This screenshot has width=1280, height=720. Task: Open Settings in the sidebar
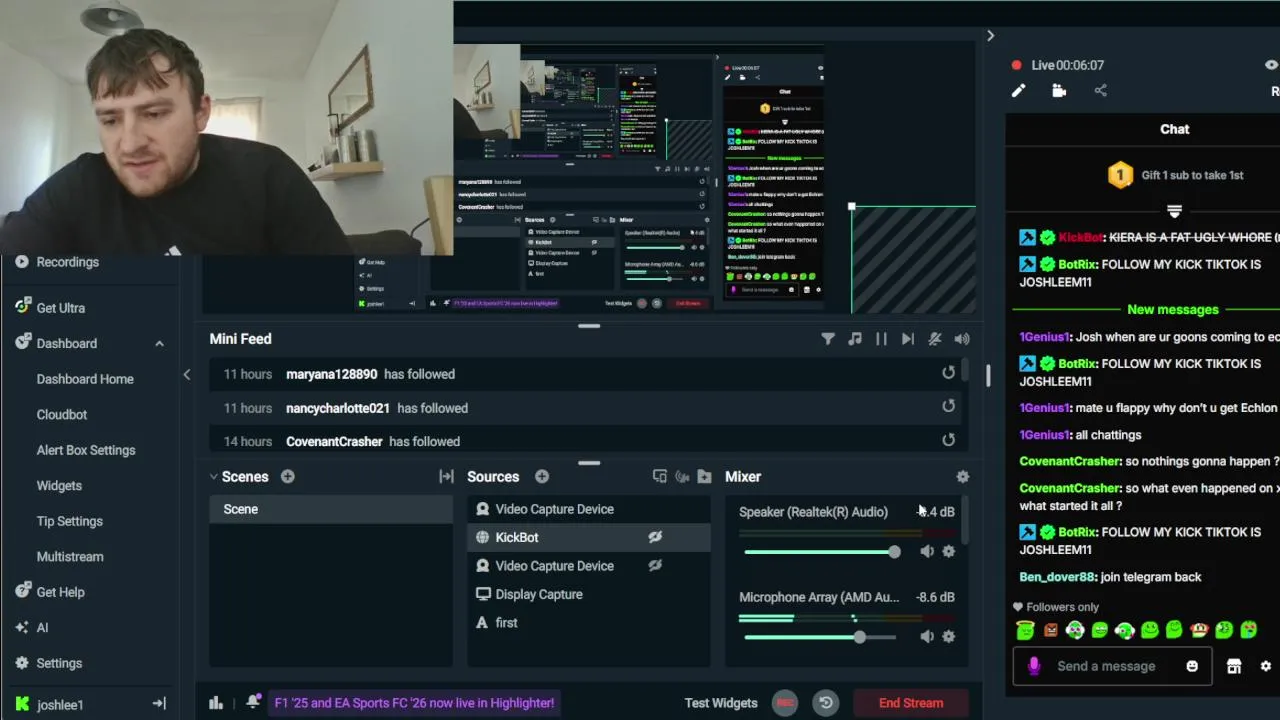pyautogui.click(x=59, y=663)
